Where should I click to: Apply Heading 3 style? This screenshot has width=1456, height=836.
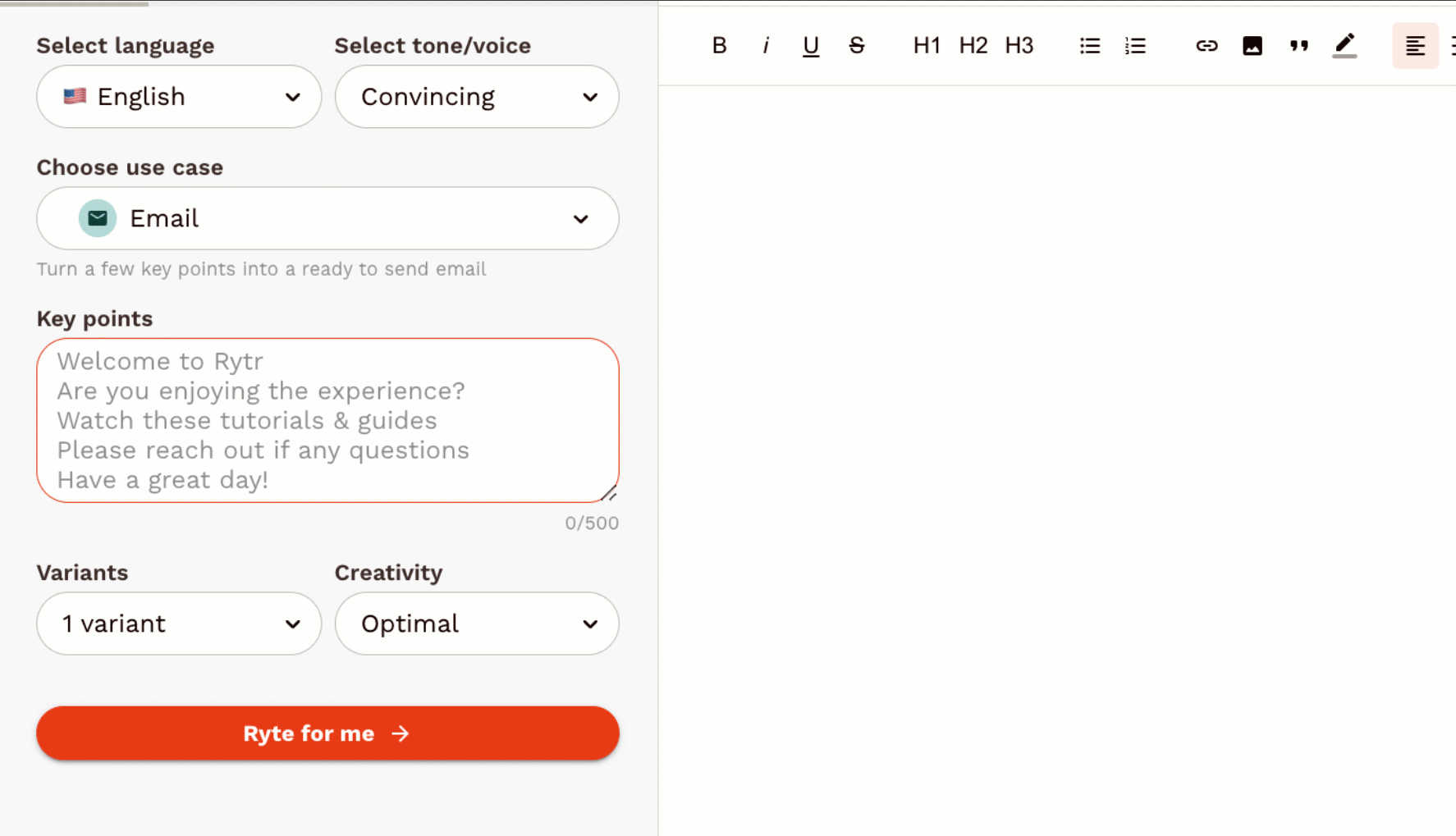pyautogui.click(x=1019, y=46)
